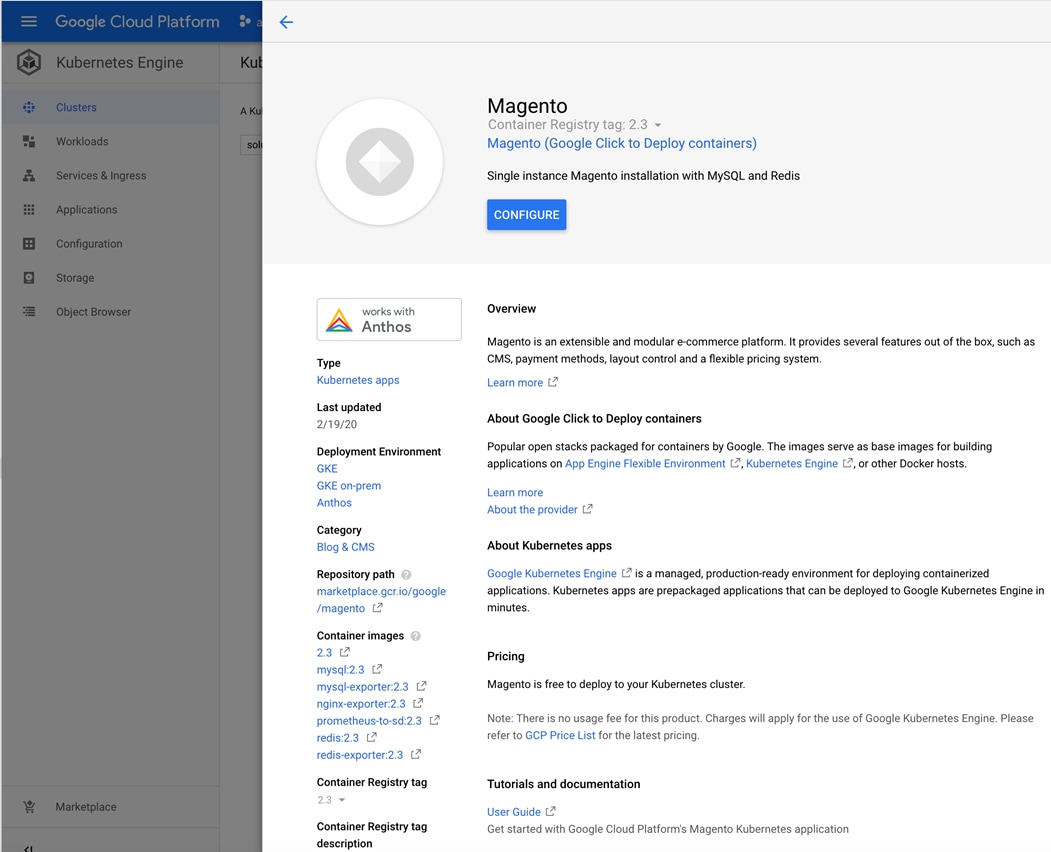Viewport: 1051px width, 852px height.
Task: Click the Clusters sidebar icon
Action: click(x=29, y=107)
